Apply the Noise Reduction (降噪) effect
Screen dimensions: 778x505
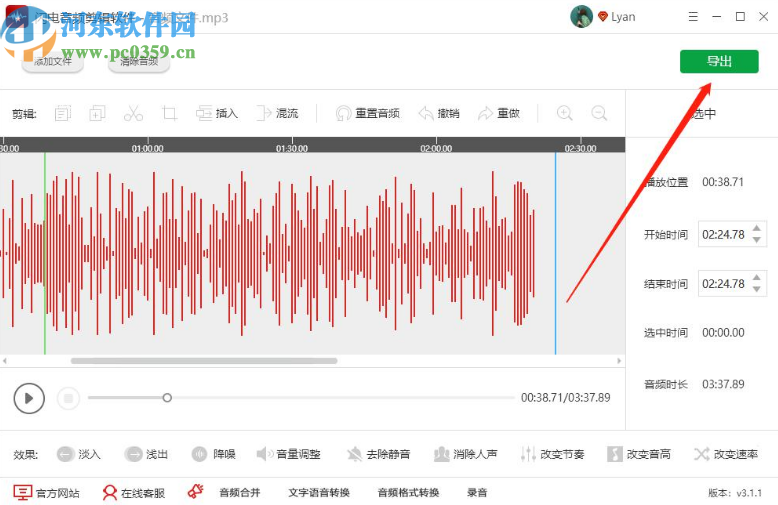click(x=214, y=454)
